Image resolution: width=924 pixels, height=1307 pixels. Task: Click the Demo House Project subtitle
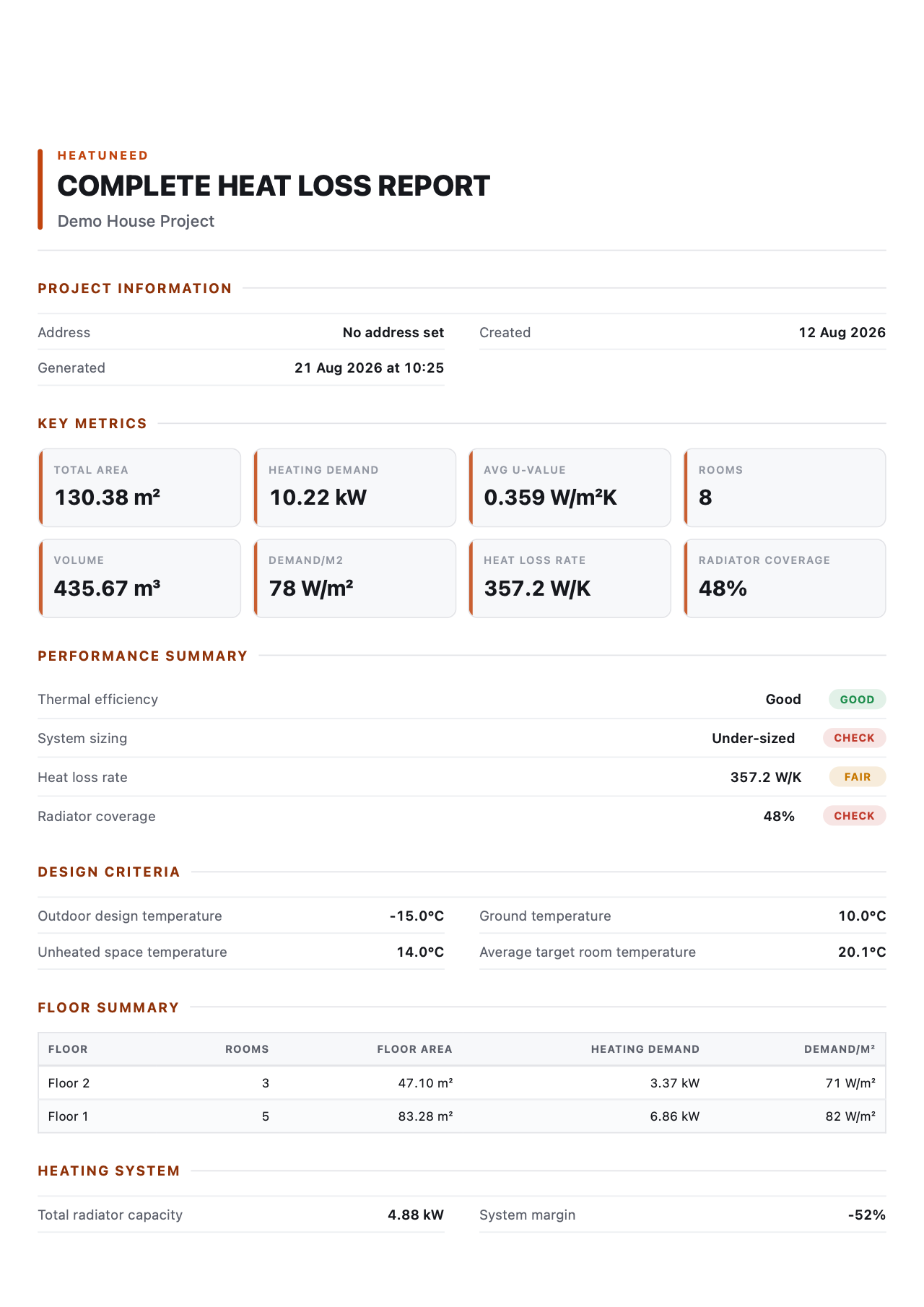(x=136, y=221)
